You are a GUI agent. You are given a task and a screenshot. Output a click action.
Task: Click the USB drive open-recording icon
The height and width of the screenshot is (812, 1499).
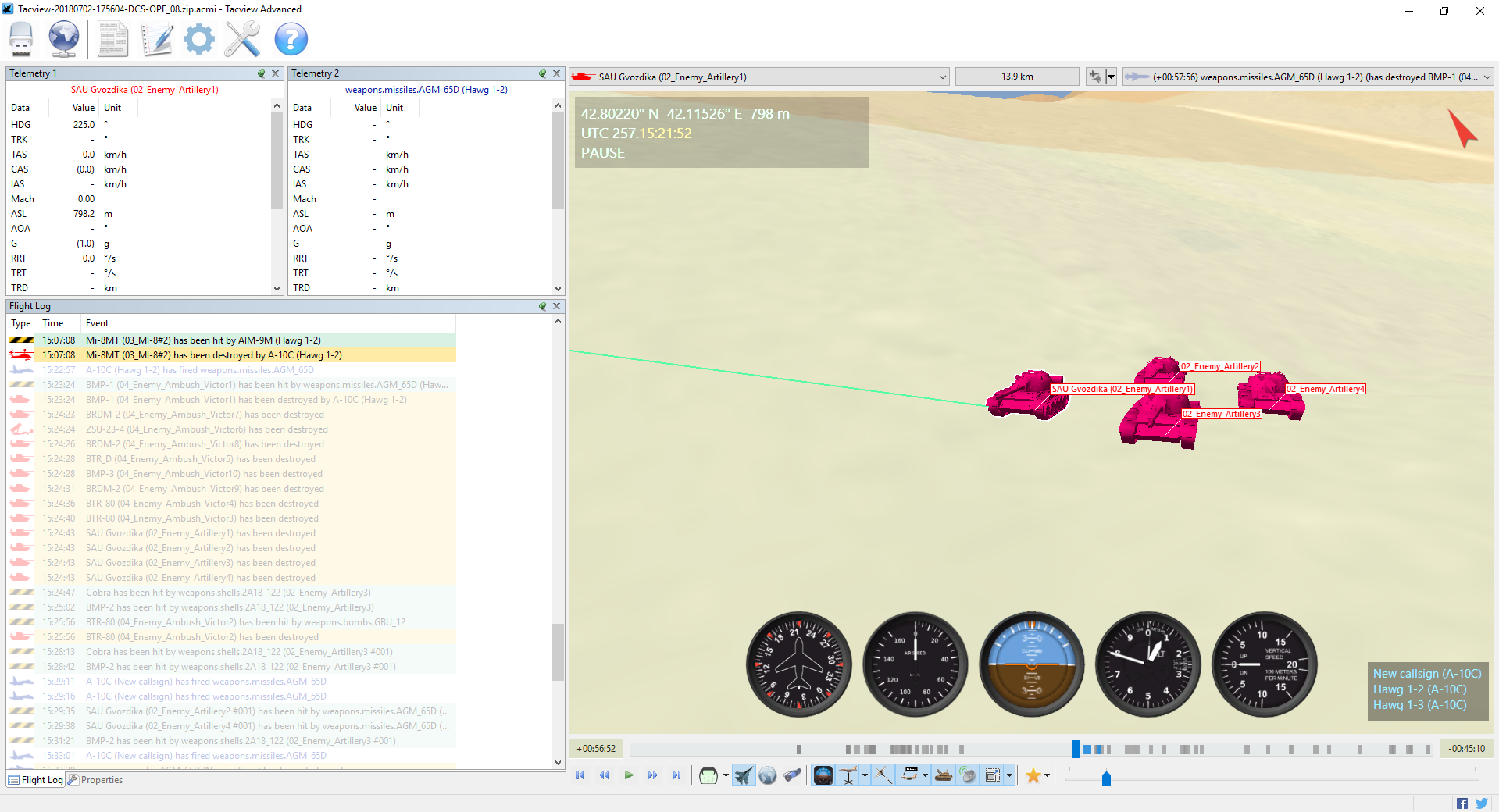[x=21, y=39]
